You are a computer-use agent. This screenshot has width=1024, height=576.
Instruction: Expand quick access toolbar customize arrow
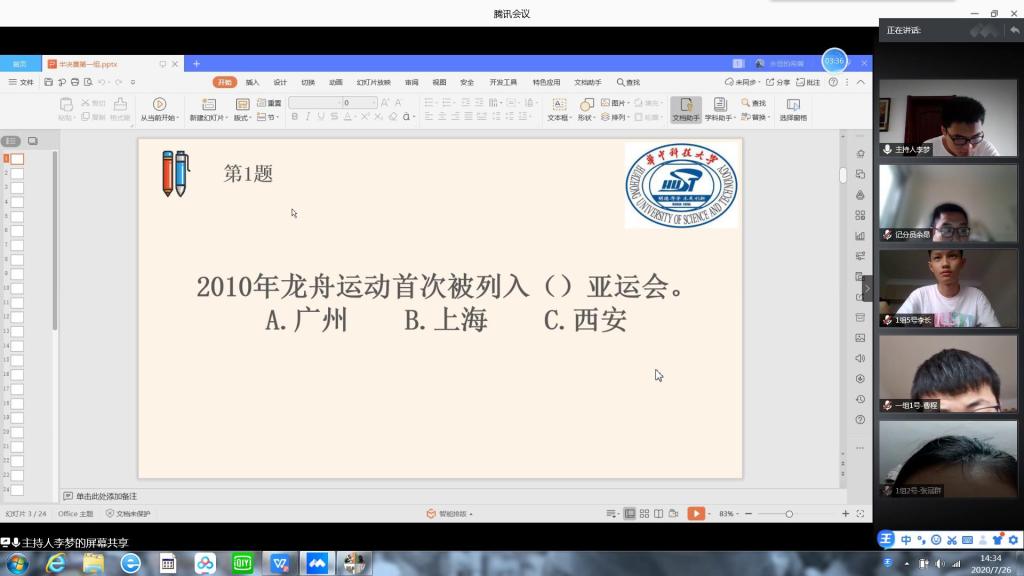(133, 82)
